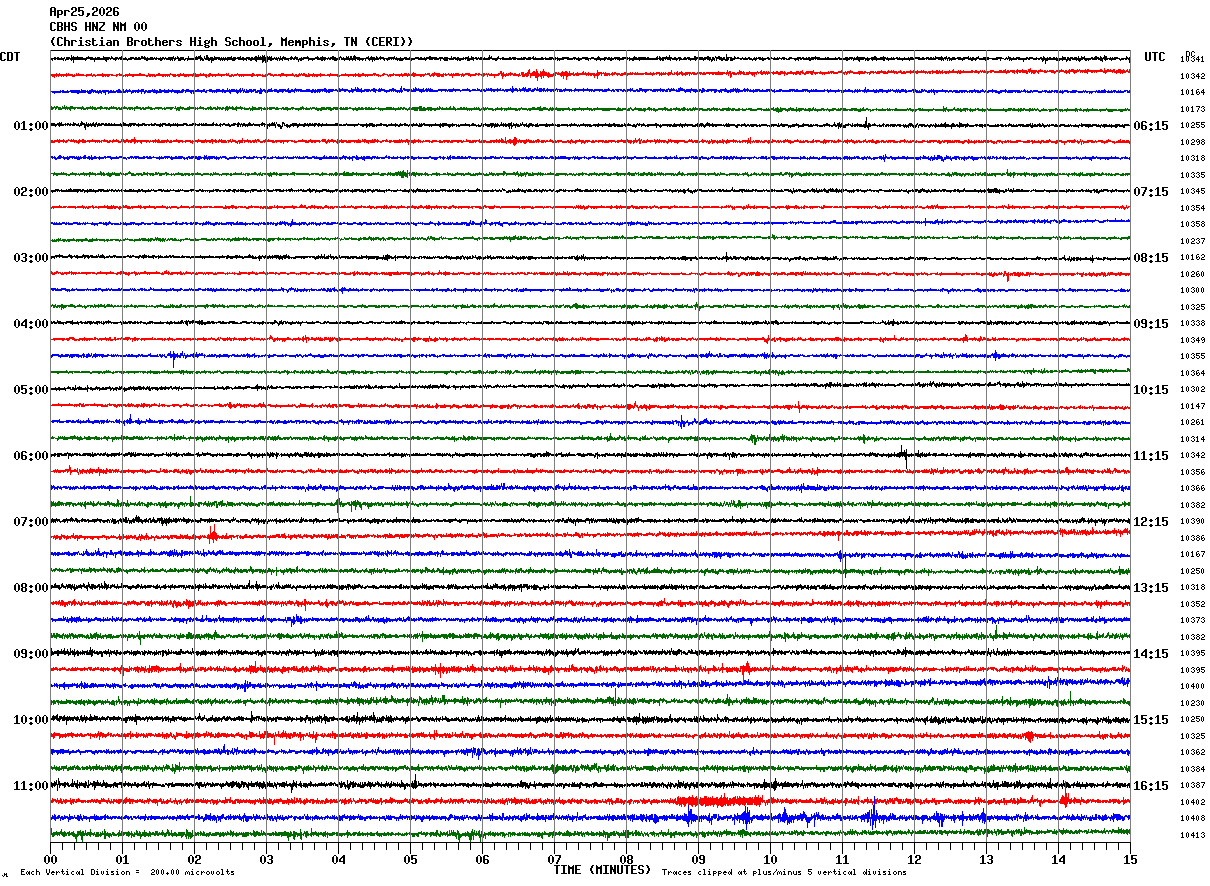Click the DC offset value 10237
The width and height of the screenshot is (1210, 886).
click(1192, 241)
